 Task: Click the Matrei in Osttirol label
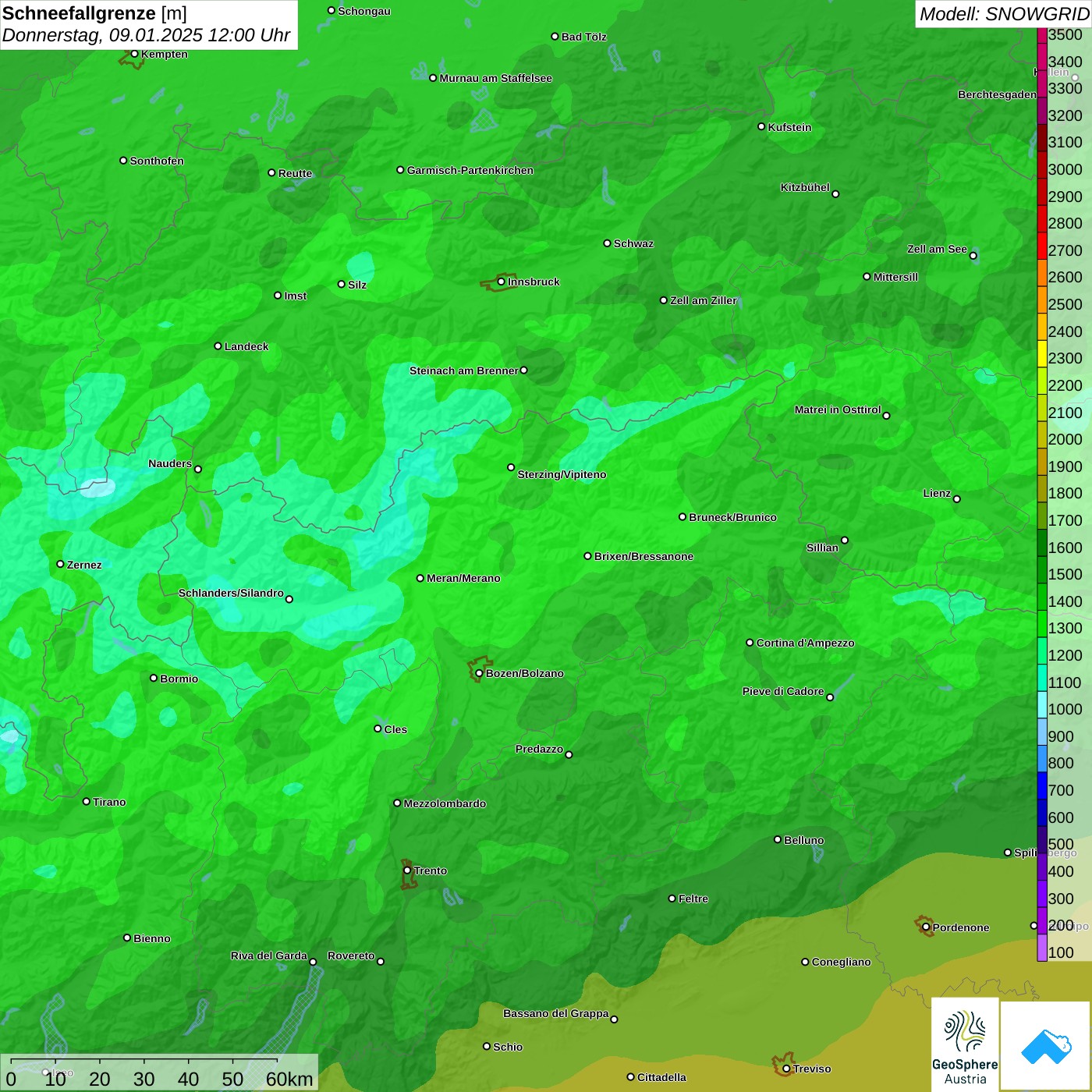coord(838,409)
